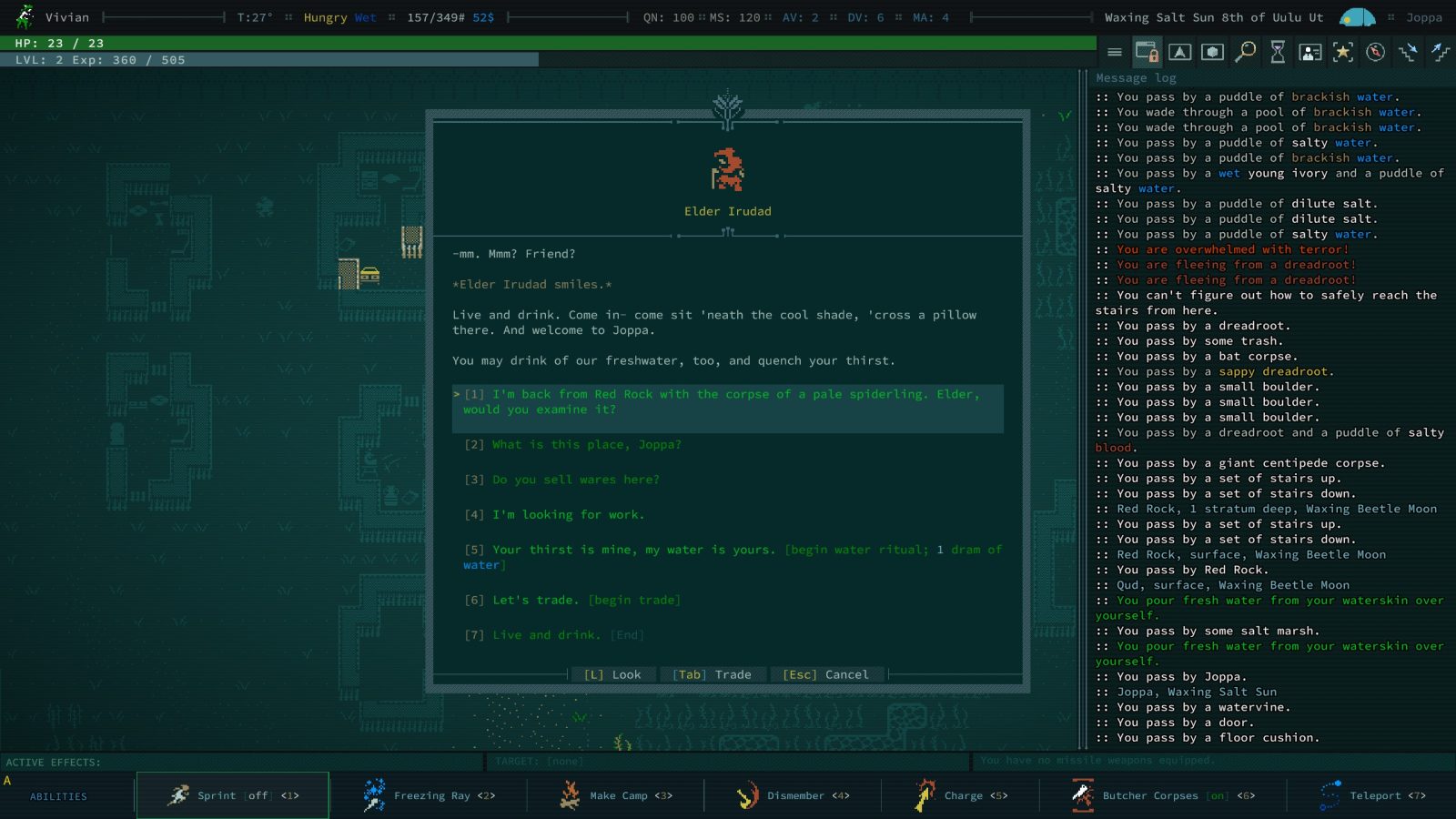Click the 'MS: 120' move speed stat
Screen dimensions: 1456x819
point(737,17)
